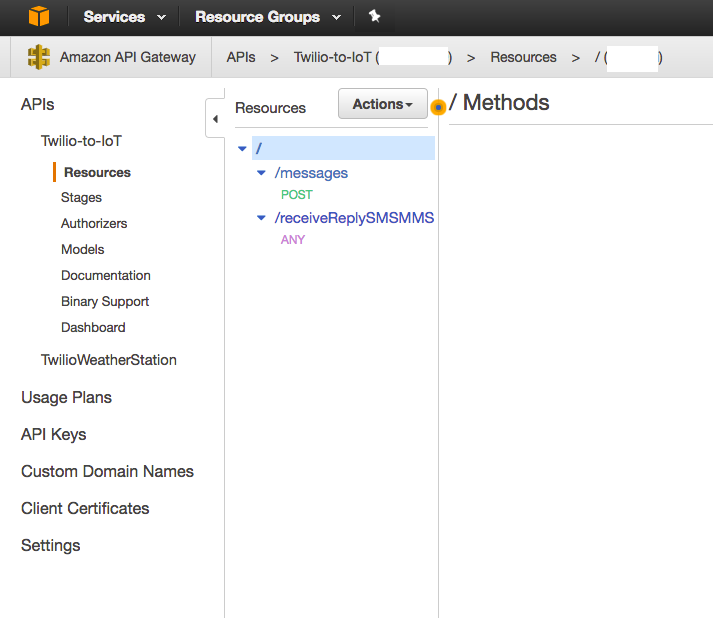Click the Amazon API Gateway title link
This screenshot has height=618, width=713.
point(128,57)
